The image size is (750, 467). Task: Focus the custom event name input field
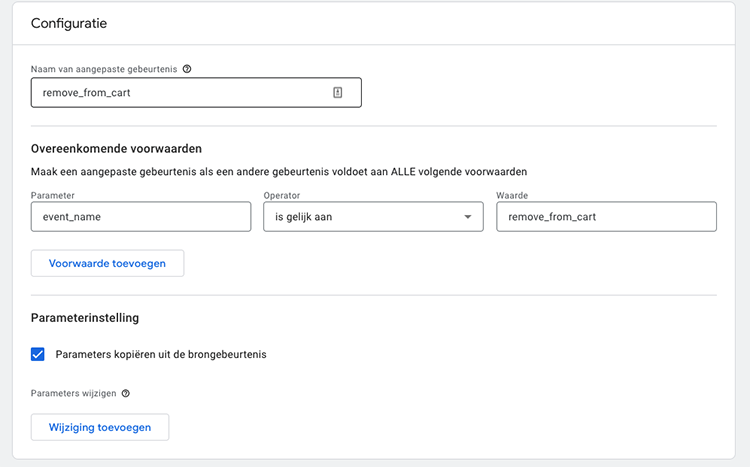180,92
